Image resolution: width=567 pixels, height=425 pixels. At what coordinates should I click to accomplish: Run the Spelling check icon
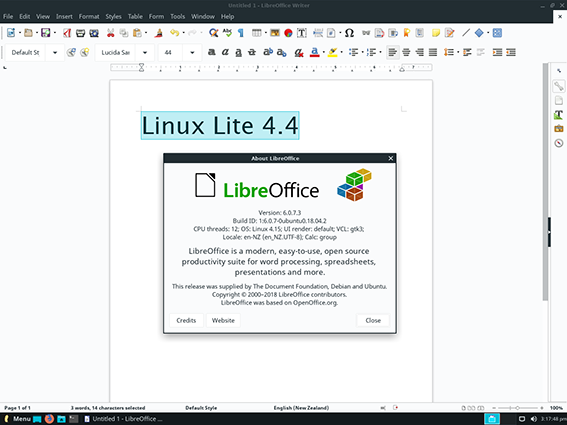coord(227,33)
